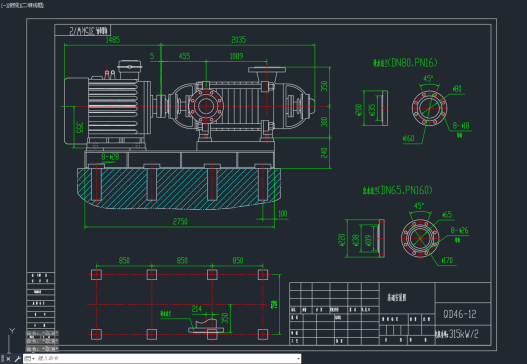
Task: Open command line customize wrench
Action: coord(17,359)
